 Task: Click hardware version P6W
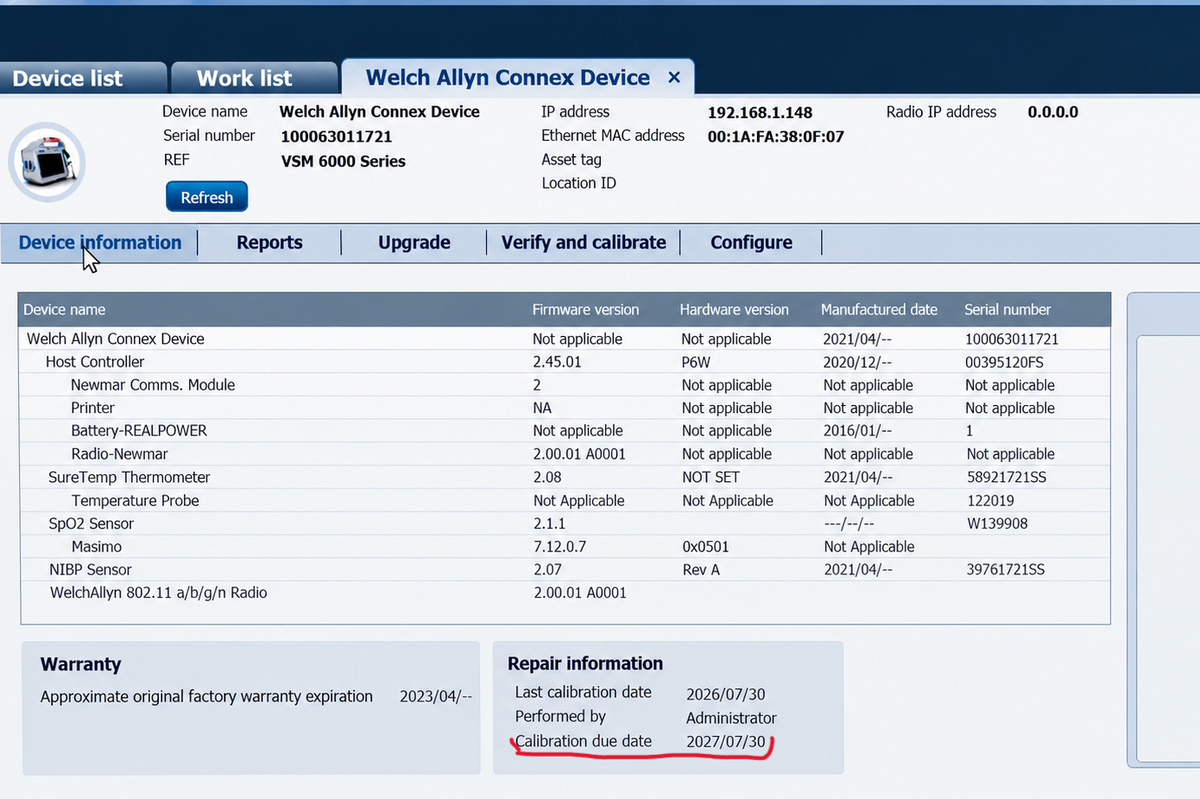pos(696,362)
